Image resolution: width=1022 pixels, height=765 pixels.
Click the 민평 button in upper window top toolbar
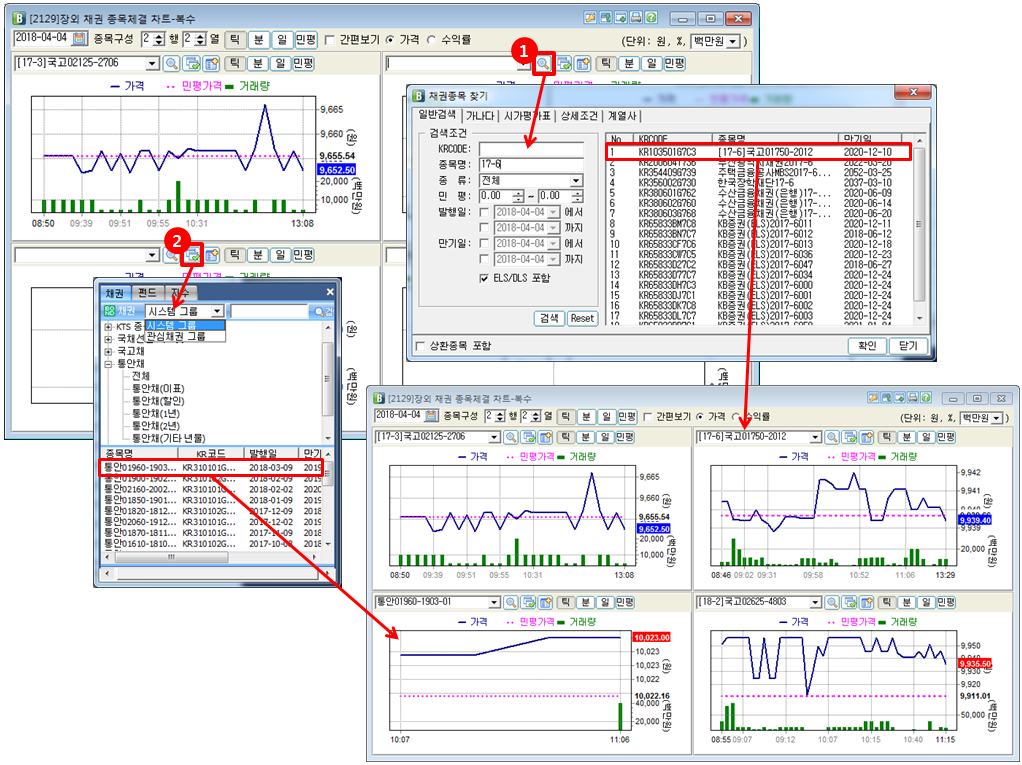point(306,40)
